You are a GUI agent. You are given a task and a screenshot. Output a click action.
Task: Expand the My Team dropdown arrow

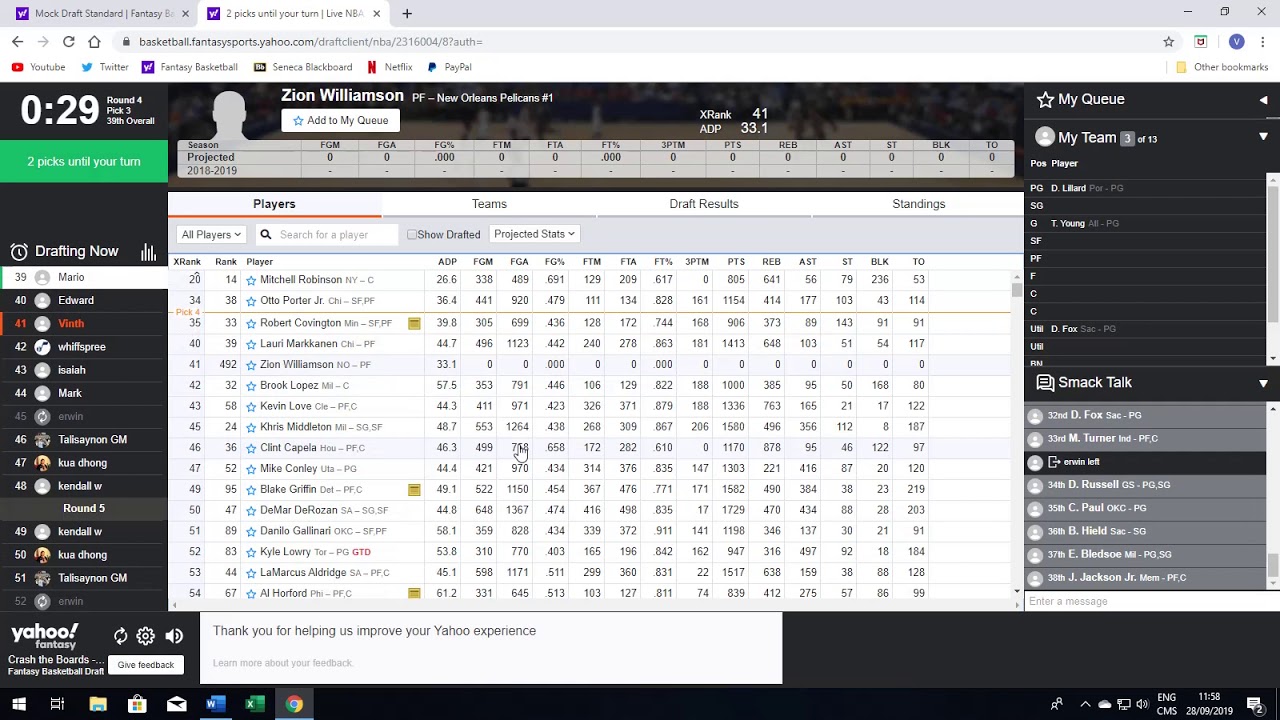click(1263, 137)
